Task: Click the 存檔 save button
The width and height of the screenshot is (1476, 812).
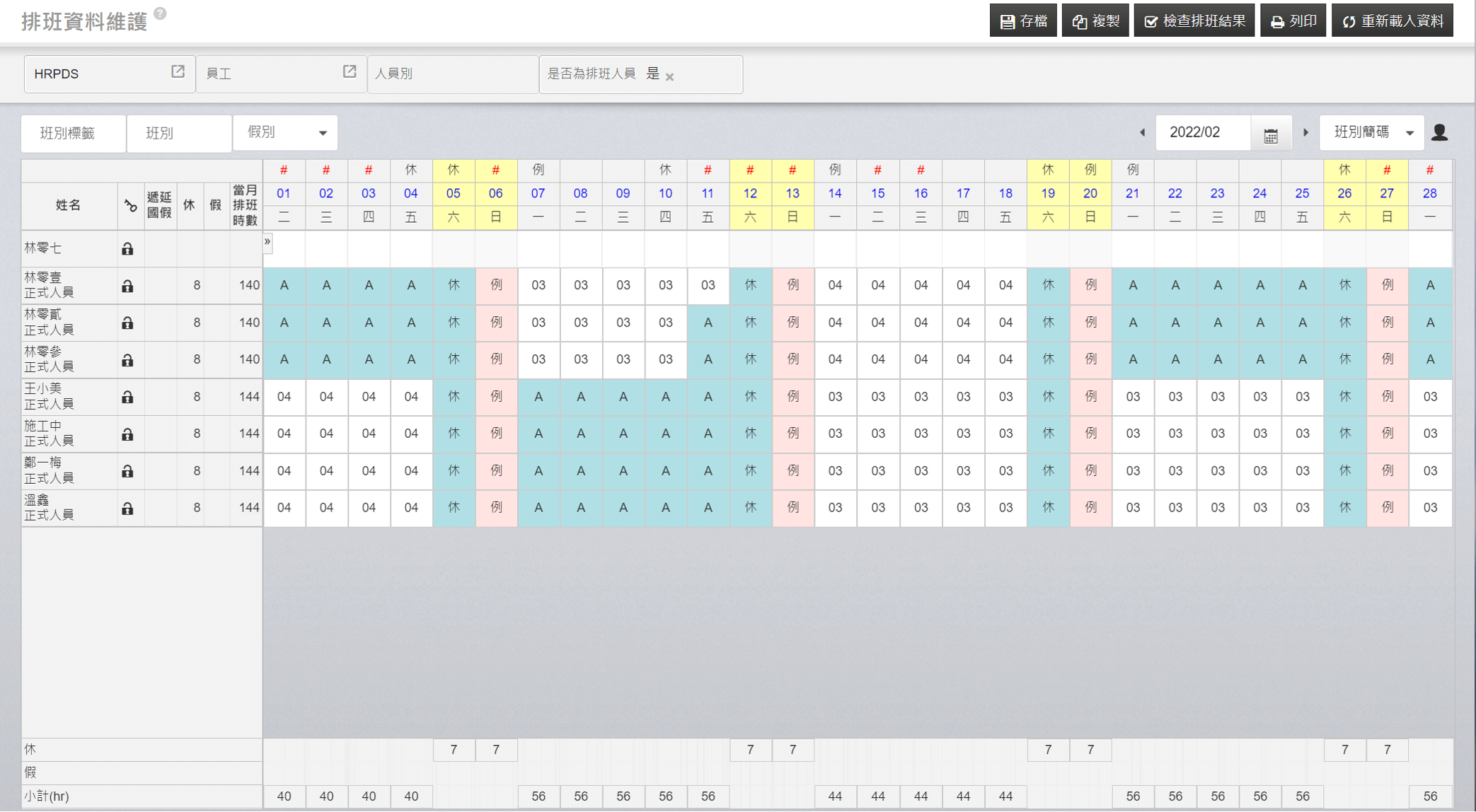Action: click(x=1023, y=21)
